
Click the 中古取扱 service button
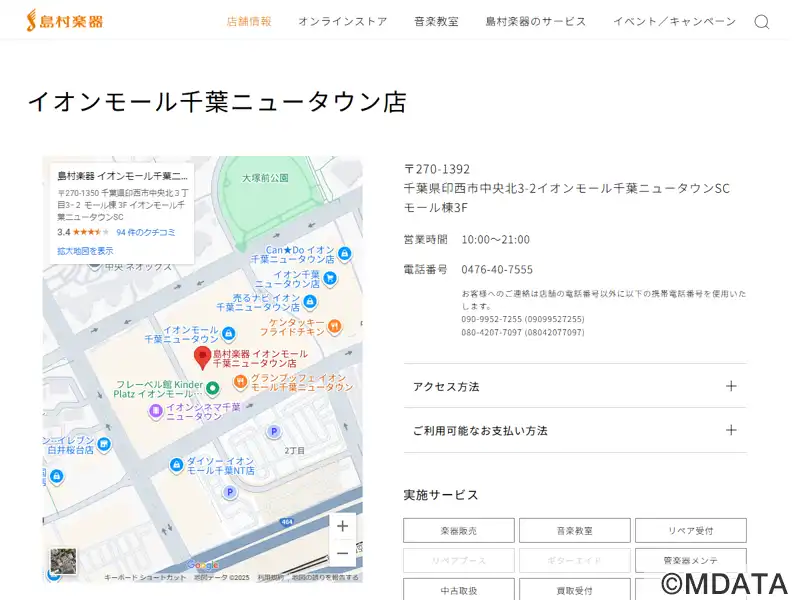pyautogui.click(x=459, y=590)
